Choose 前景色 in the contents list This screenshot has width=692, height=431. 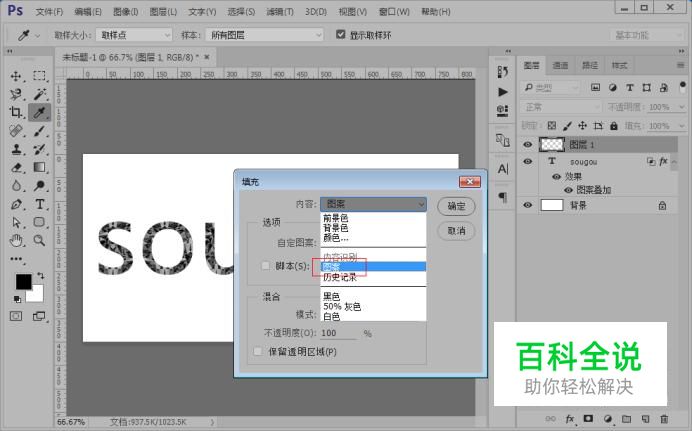pyautogui.click(x=335, y=218)
